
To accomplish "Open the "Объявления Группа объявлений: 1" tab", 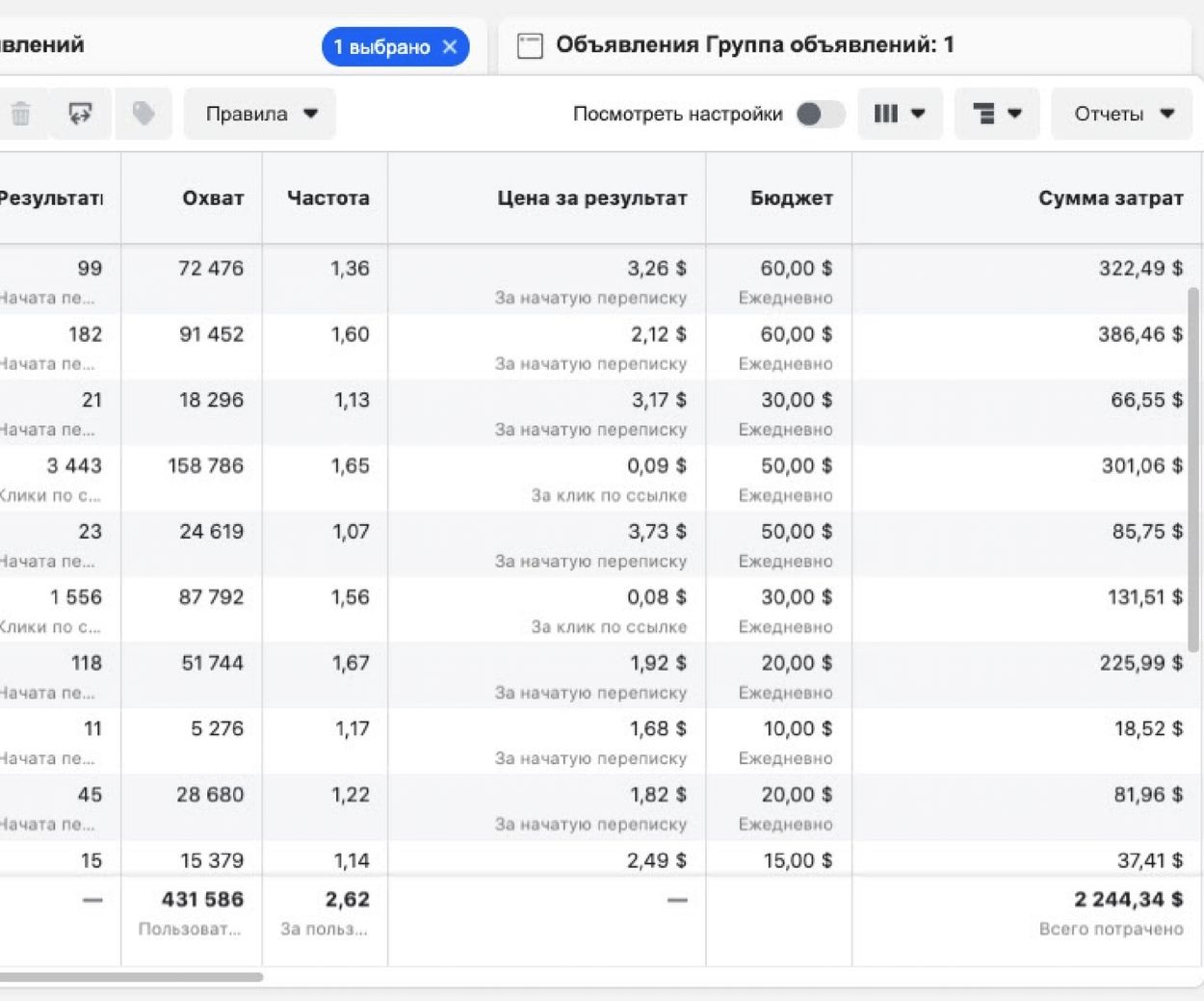I will click(754, 44).
